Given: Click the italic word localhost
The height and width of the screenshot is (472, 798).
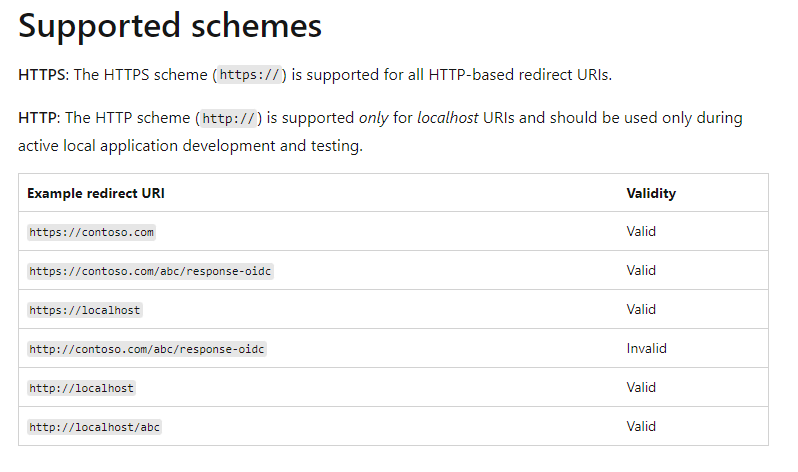Looking at the screenshot, I should (447, 118).
